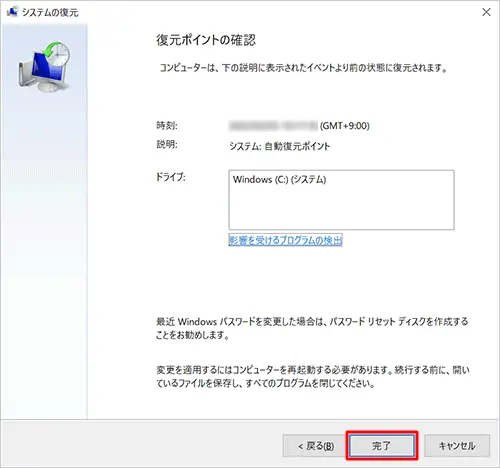Click the ドライブ label

170,177
